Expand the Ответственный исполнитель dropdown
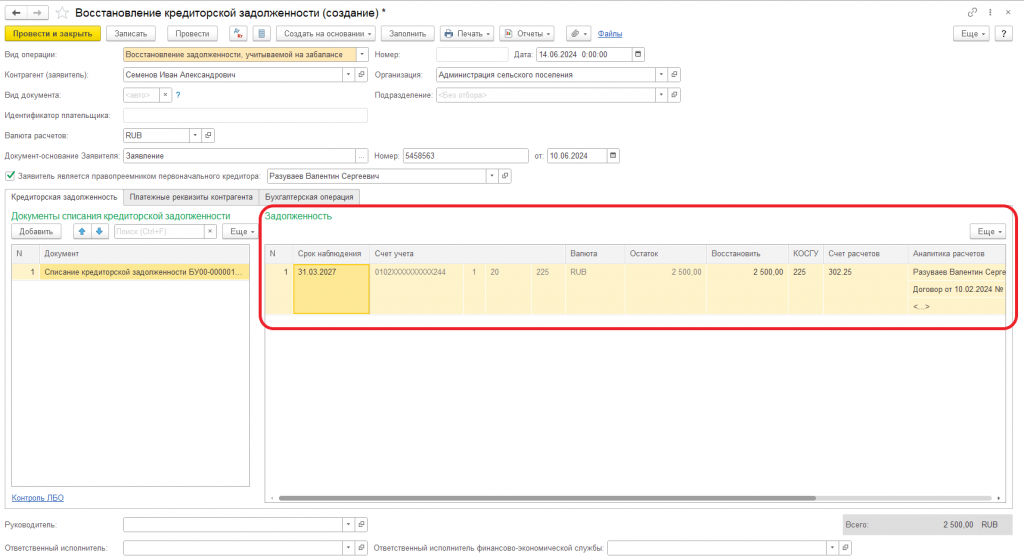1024x559 pixels. (348, 548)
